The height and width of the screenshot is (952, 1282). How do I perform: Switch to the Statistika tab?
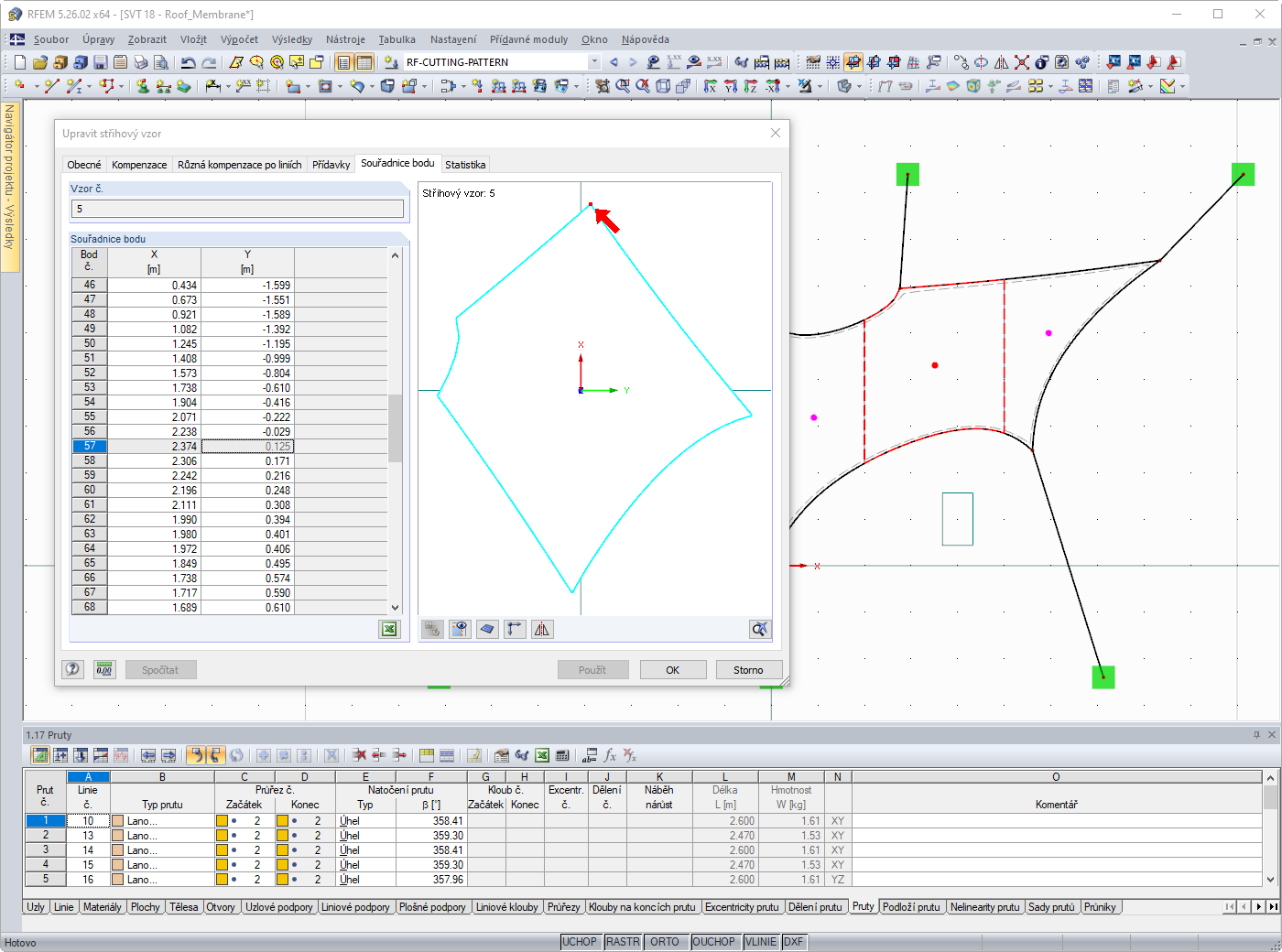pos(465,164)
